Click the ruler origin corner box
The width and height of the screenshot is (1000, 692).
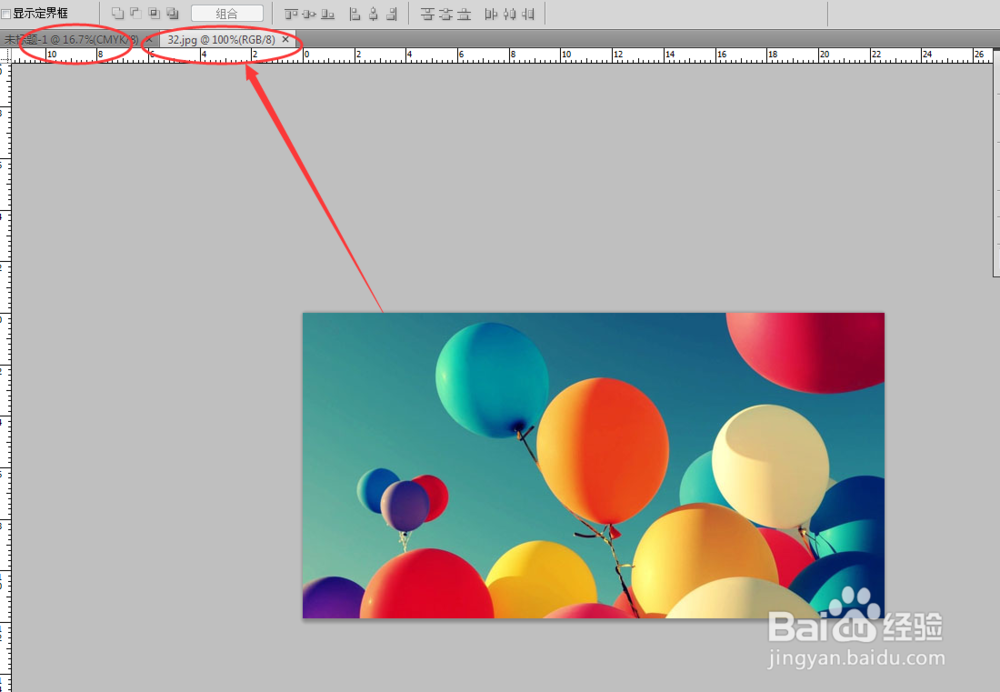6,55
